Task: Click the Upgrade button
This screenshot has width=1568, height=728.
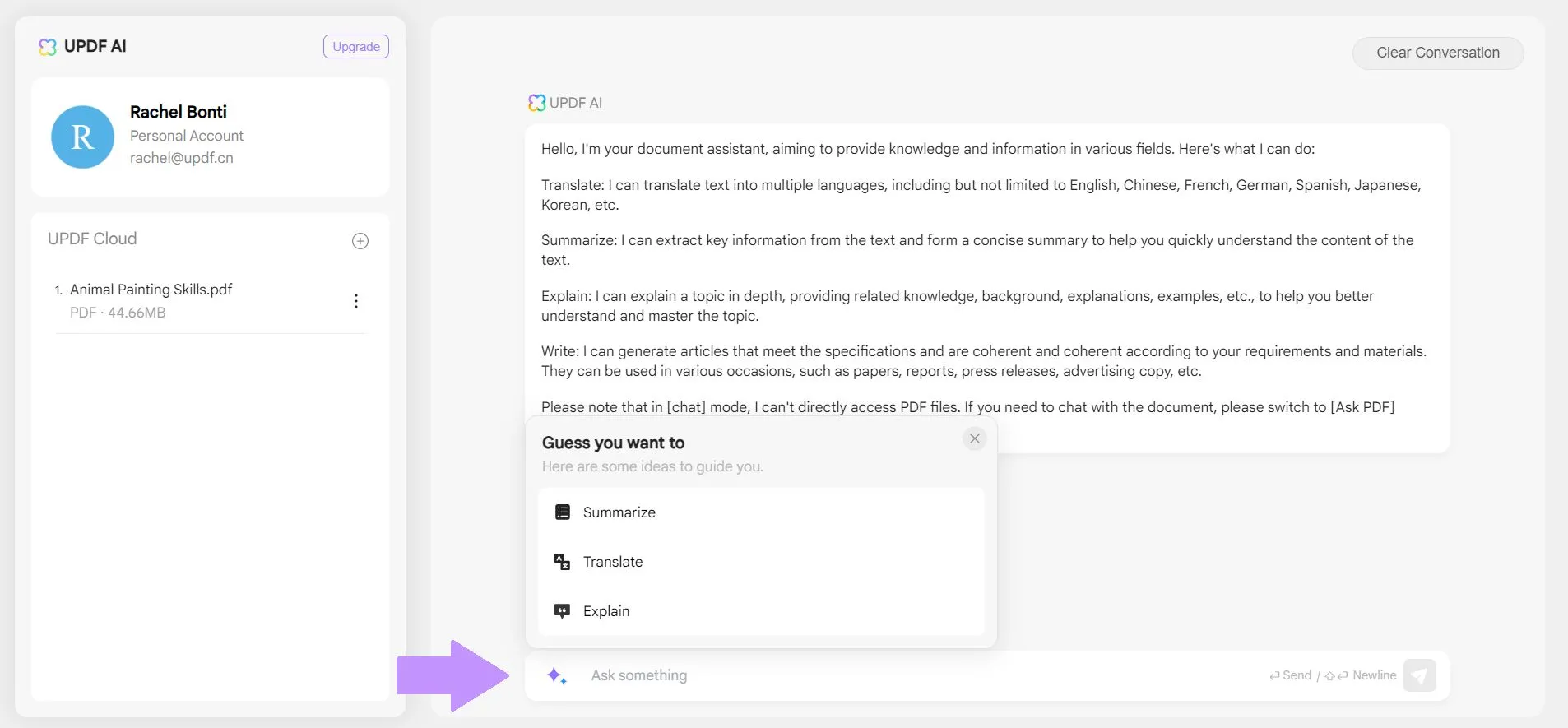Action: [x=355, y=47]
